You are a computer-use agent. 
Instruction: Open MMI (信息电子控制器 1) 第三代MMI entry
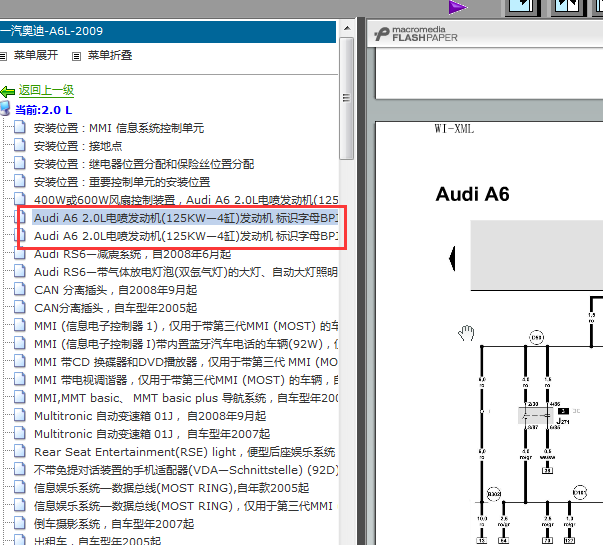click(x=186, y=326)
